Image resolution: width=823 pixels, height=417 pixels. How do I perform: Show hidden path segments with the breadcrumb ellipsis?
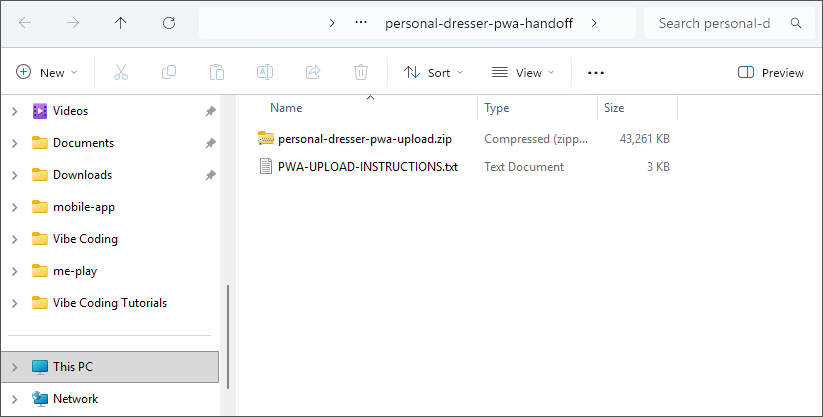coord(361,23)
